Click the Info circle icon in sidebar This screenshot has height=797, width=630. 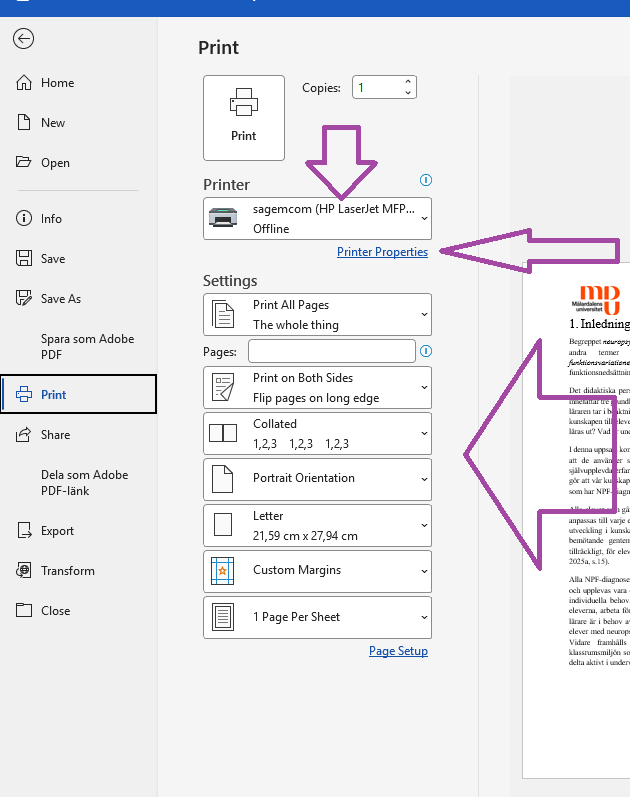tap(24, 218)
